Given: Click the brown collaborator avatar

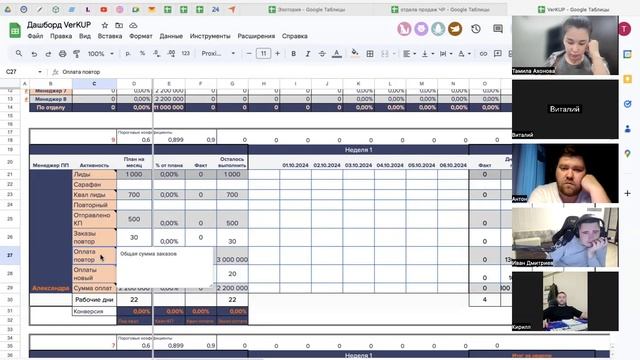Looking at the screenshot, I should pyautogui.click(x=455, y=29).
